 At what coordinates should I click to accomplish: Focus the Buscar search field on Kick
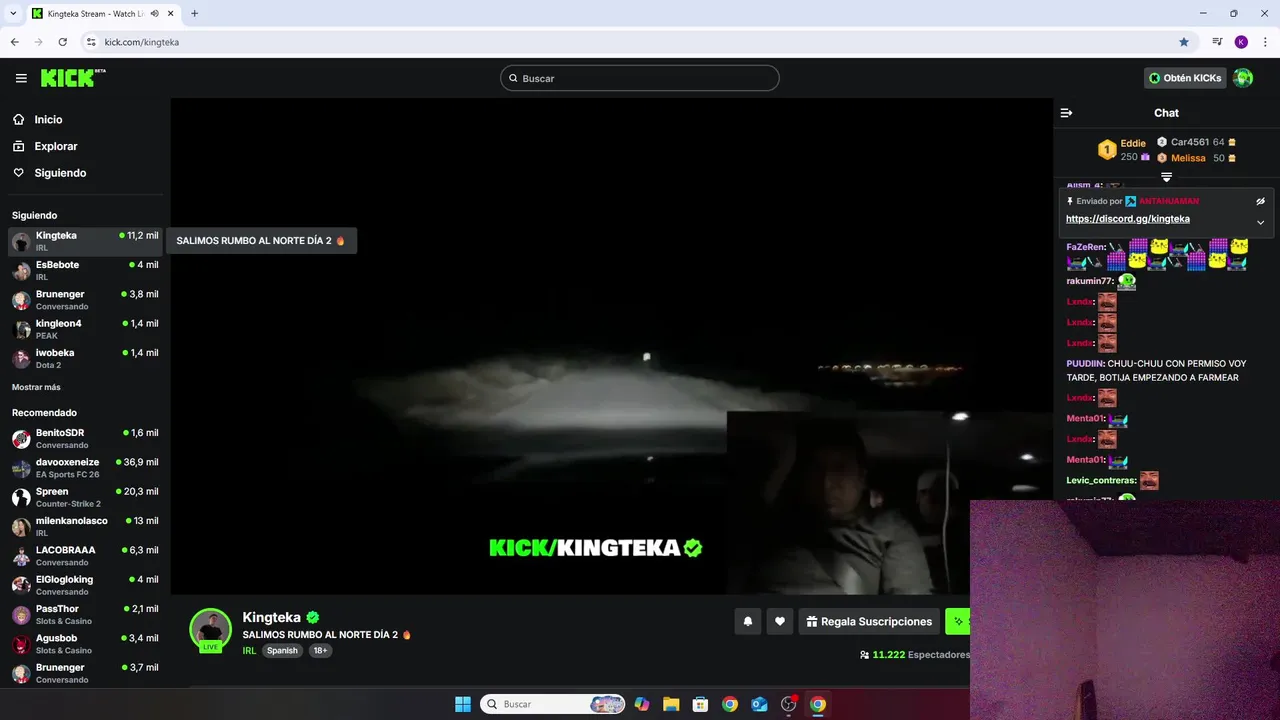coord(640,78)
